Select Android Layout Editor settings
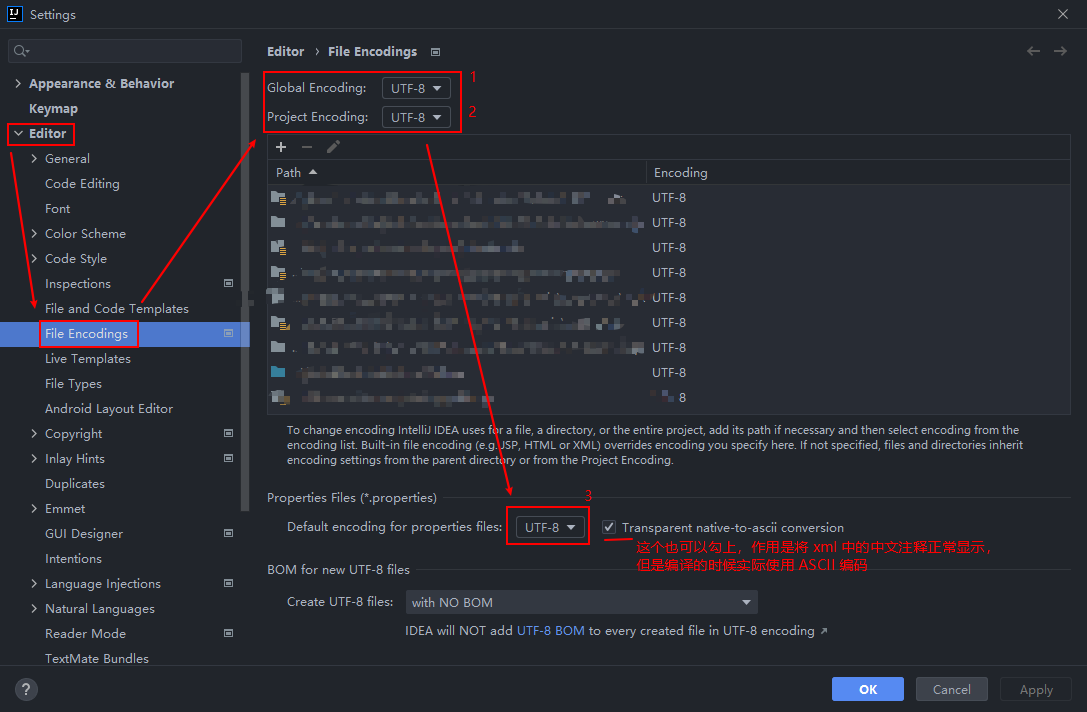Viewport: 1087px width, 712px height. point(109,408)
